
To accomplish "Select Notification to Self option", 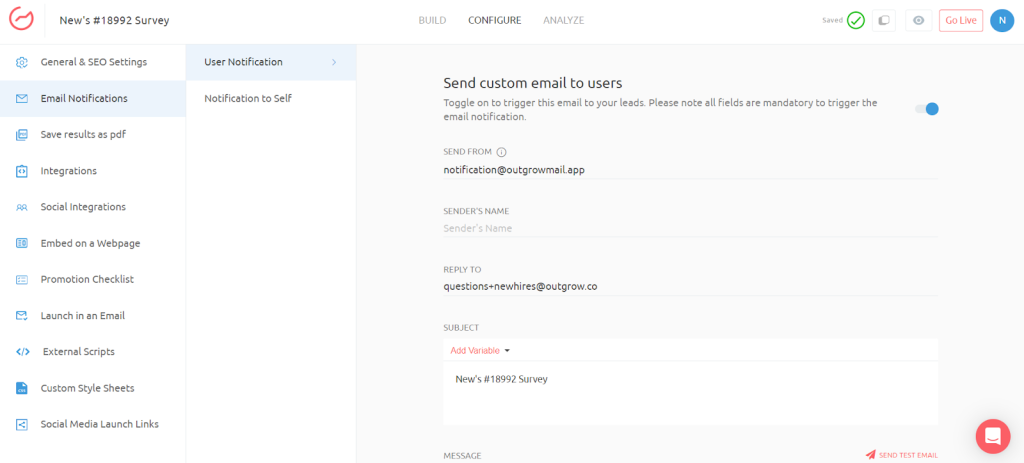I will pos(248,98).
